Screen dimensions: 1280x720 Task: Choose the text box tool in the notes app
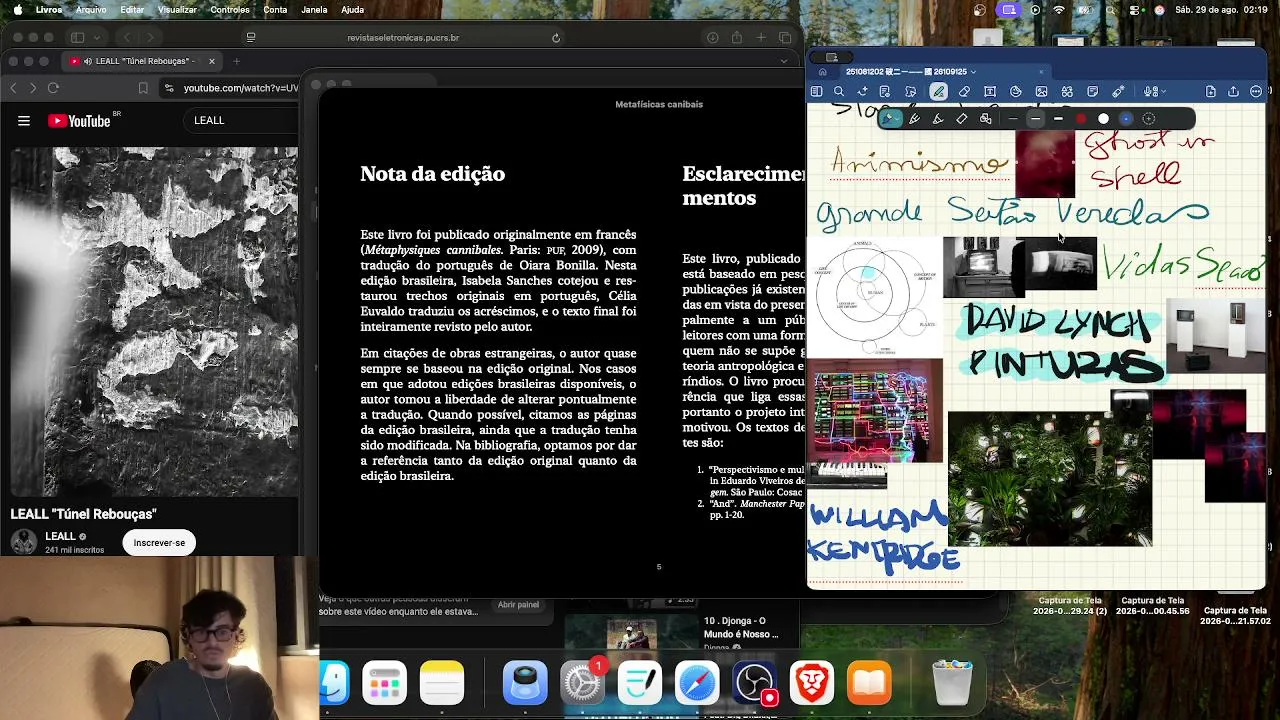[990, 92]
